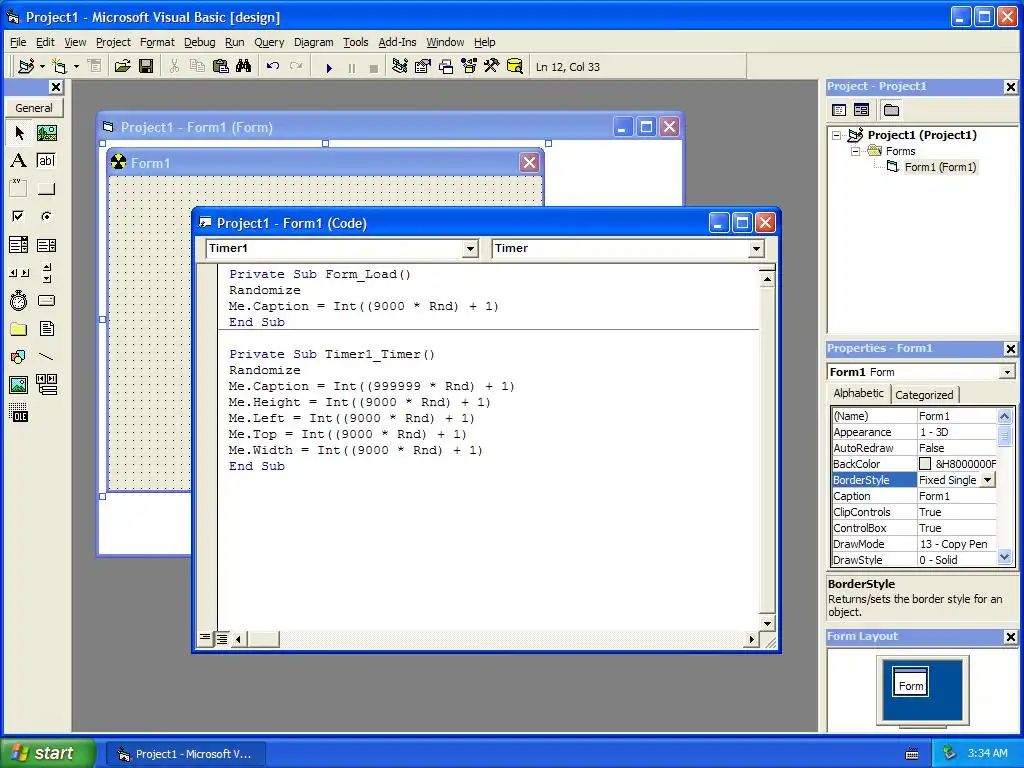Open the Project menu
1024x768 pixels.
pyautogui.click(x=113, y=42)
